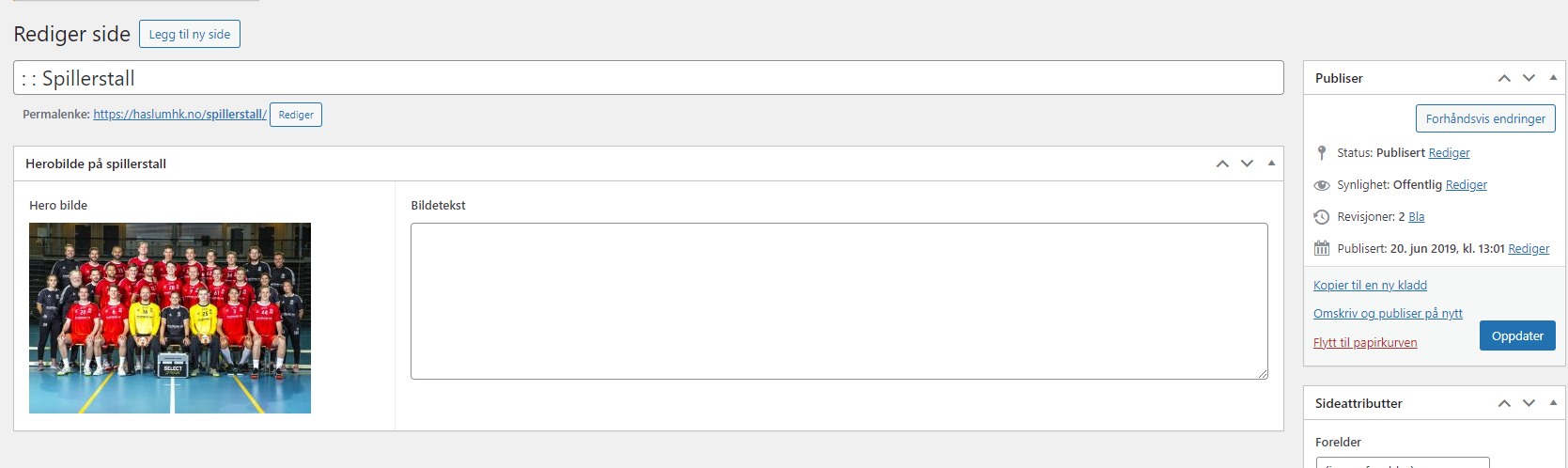The height and width of the screenshot is (468, 1568).
Task: Click into the Bildetekst text area
Action: 838,301
